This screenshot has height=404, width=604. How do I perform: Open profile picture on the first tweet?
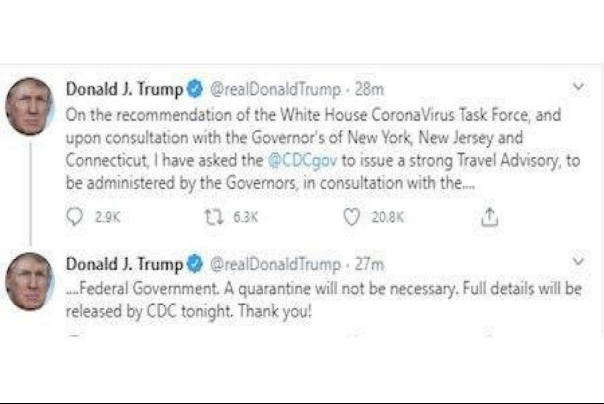[29, 105]
